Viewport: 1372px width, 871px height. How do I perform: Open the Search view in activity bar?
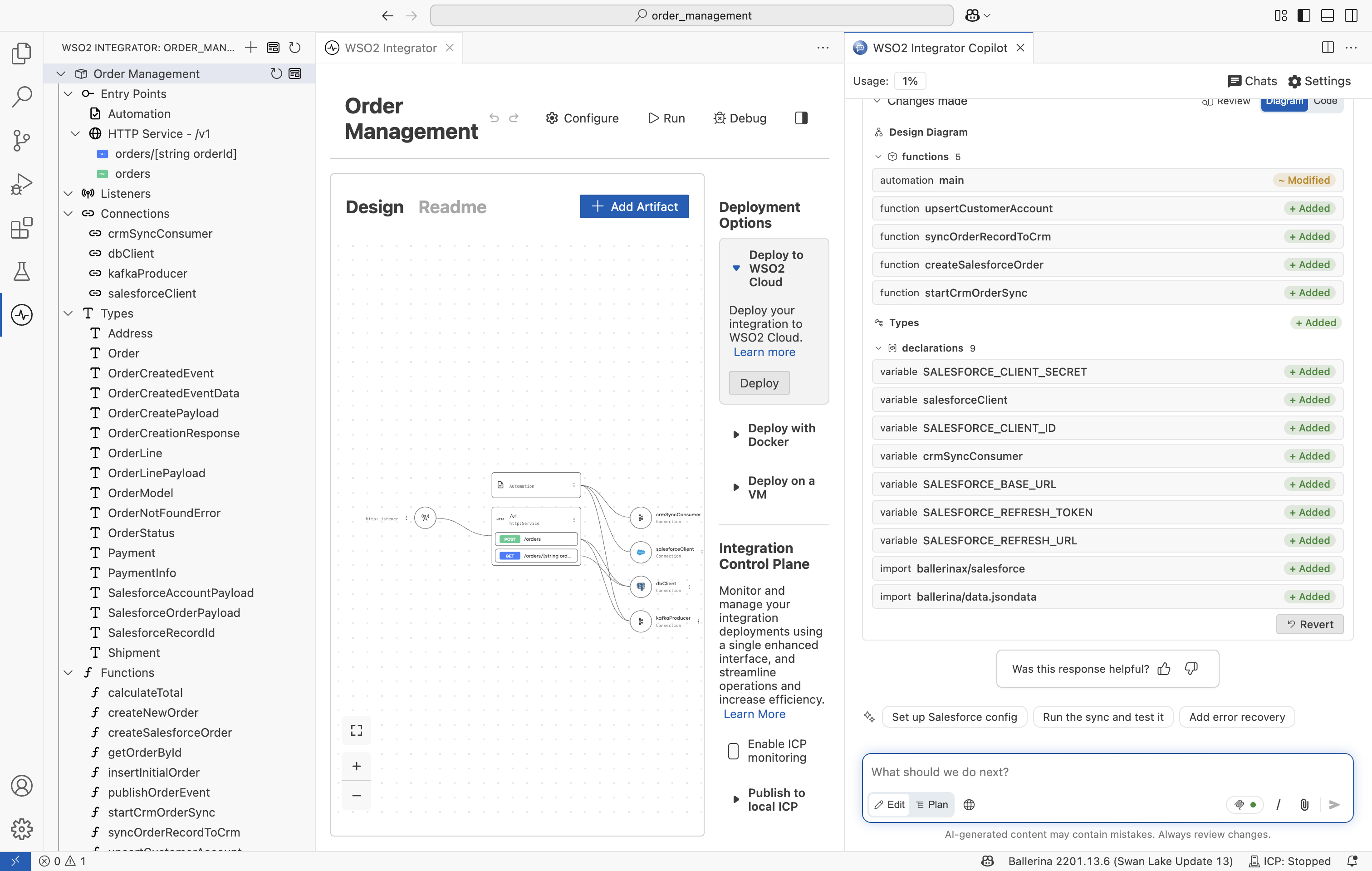pos(21,96)
